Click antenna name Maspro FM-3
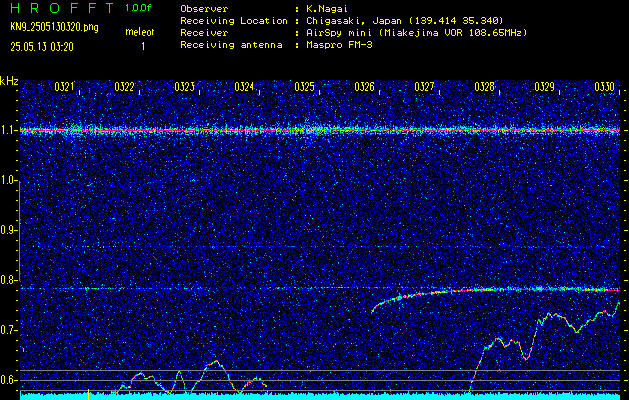This screenshot has height=400, width=629. click(339, 45)
